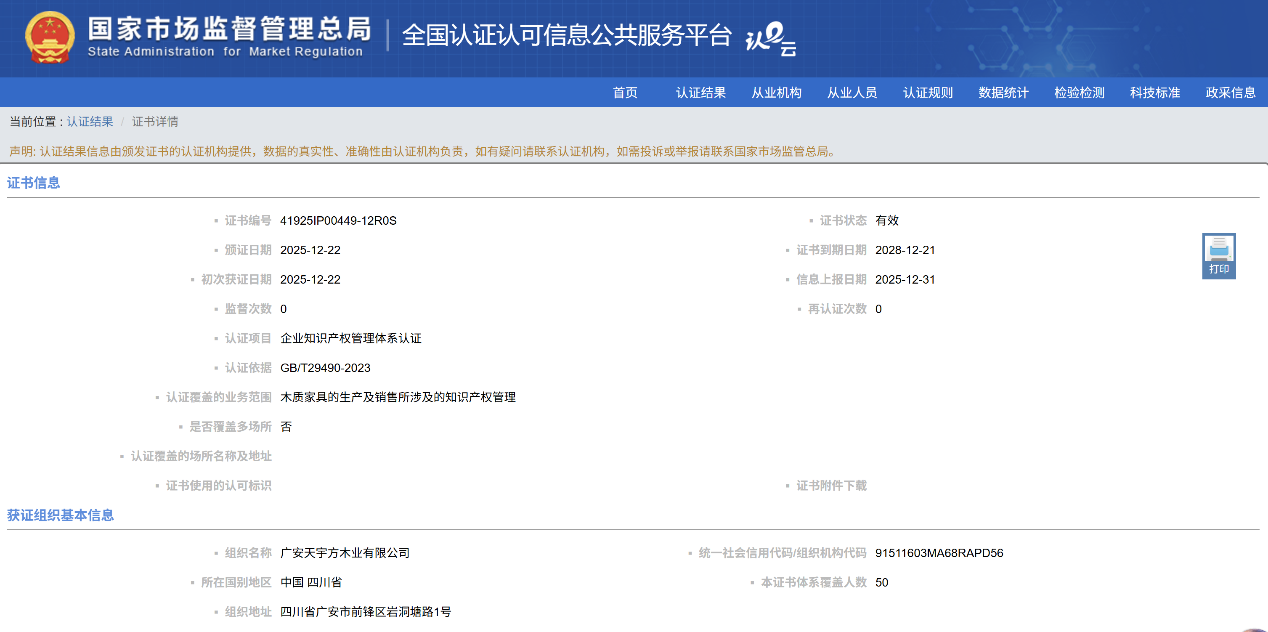
Task: Open the 认证规则 menu item
Action: tap(928, 92)
